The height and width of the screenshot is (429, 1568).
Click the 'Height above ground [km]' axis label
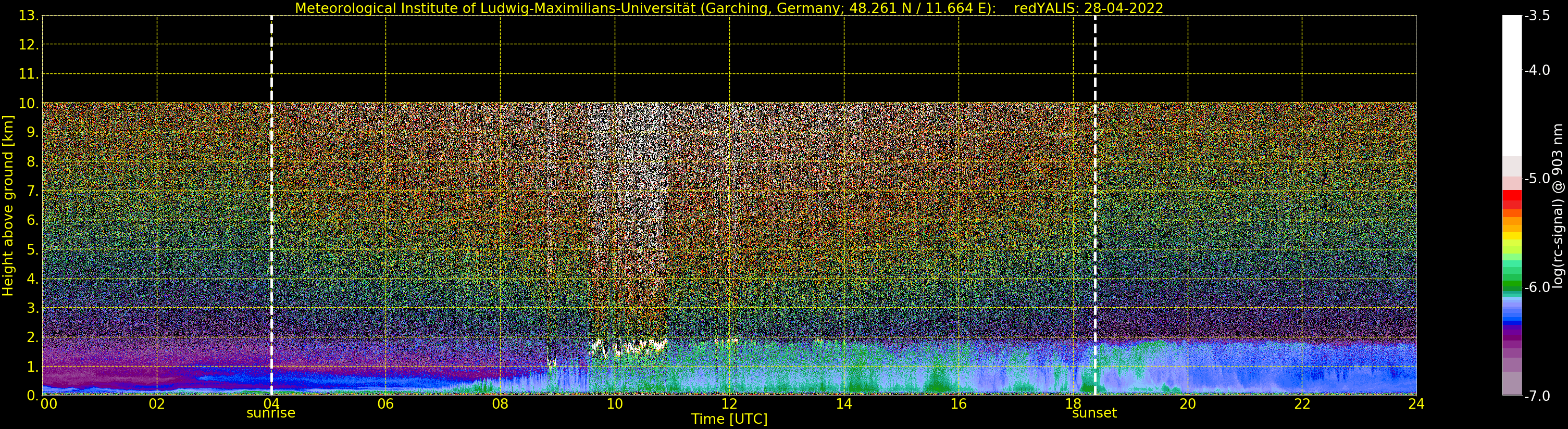tap(8, 206)
